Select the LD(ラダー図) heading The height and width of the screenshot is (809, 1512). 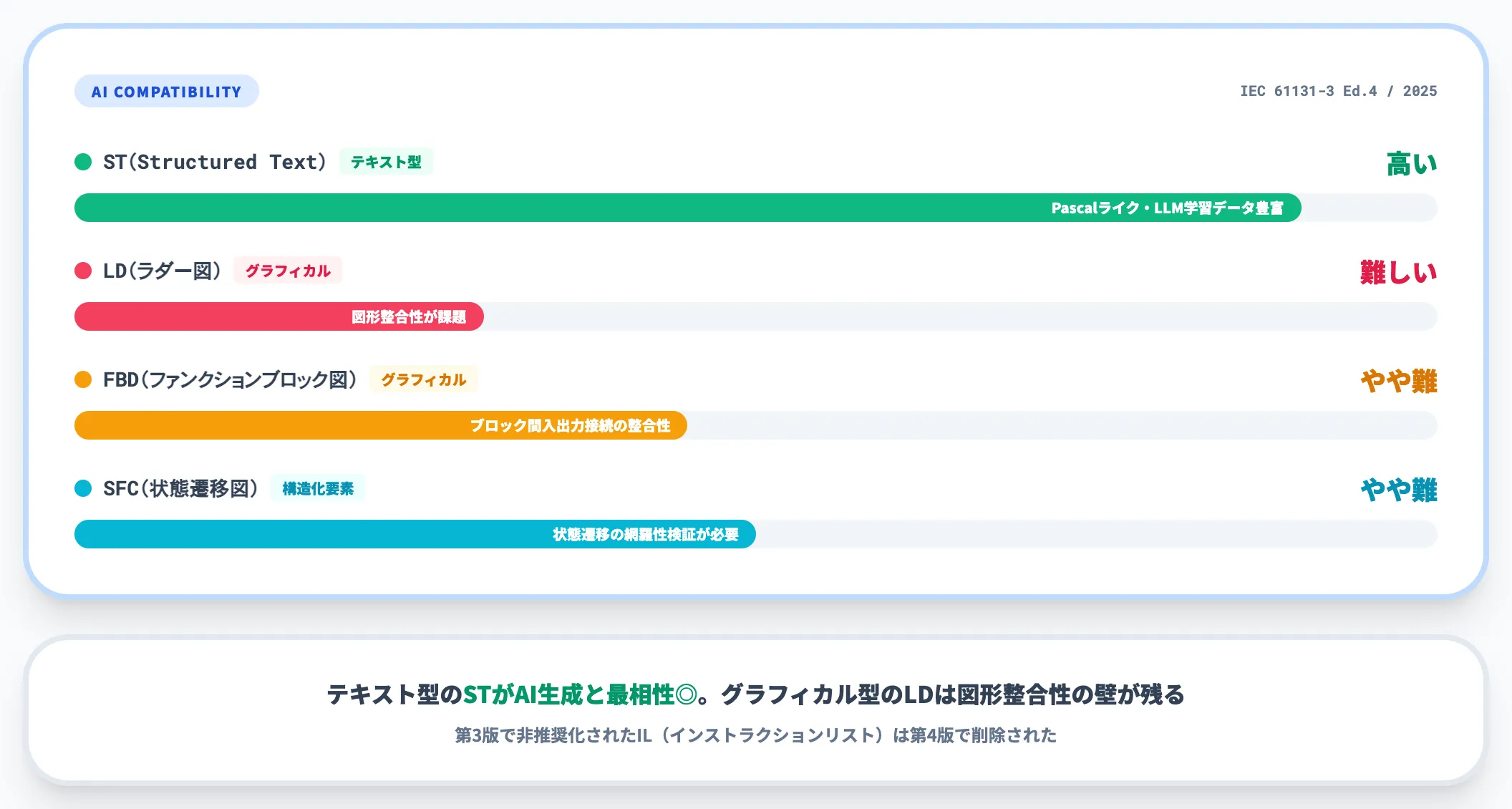tap(163, 271)
